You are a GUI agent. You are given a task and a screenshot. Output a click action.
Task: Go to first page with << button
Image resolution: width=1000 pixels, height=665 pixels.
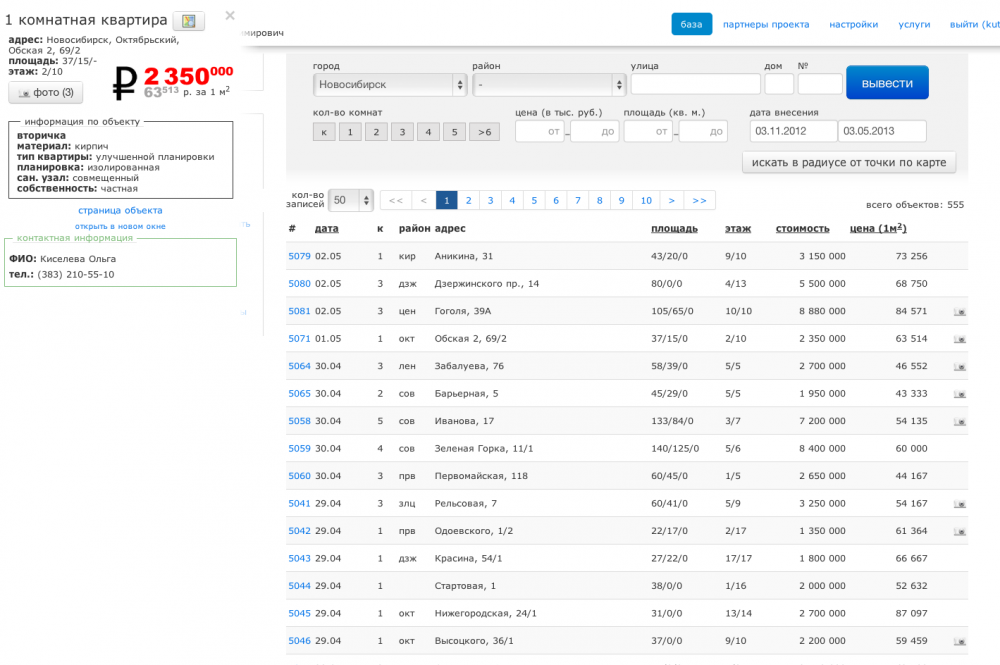click(x=396, y=200)
